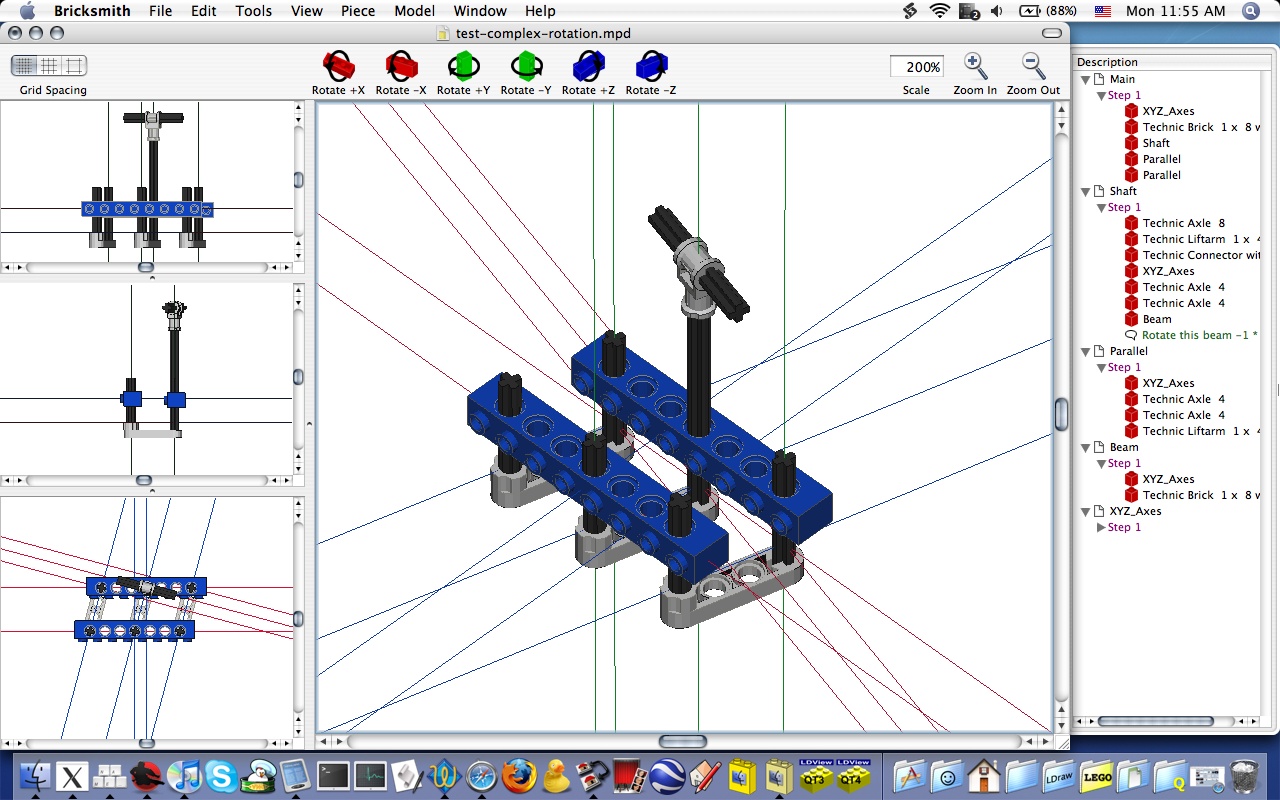Collapse the Main model in the outline

1085,79
